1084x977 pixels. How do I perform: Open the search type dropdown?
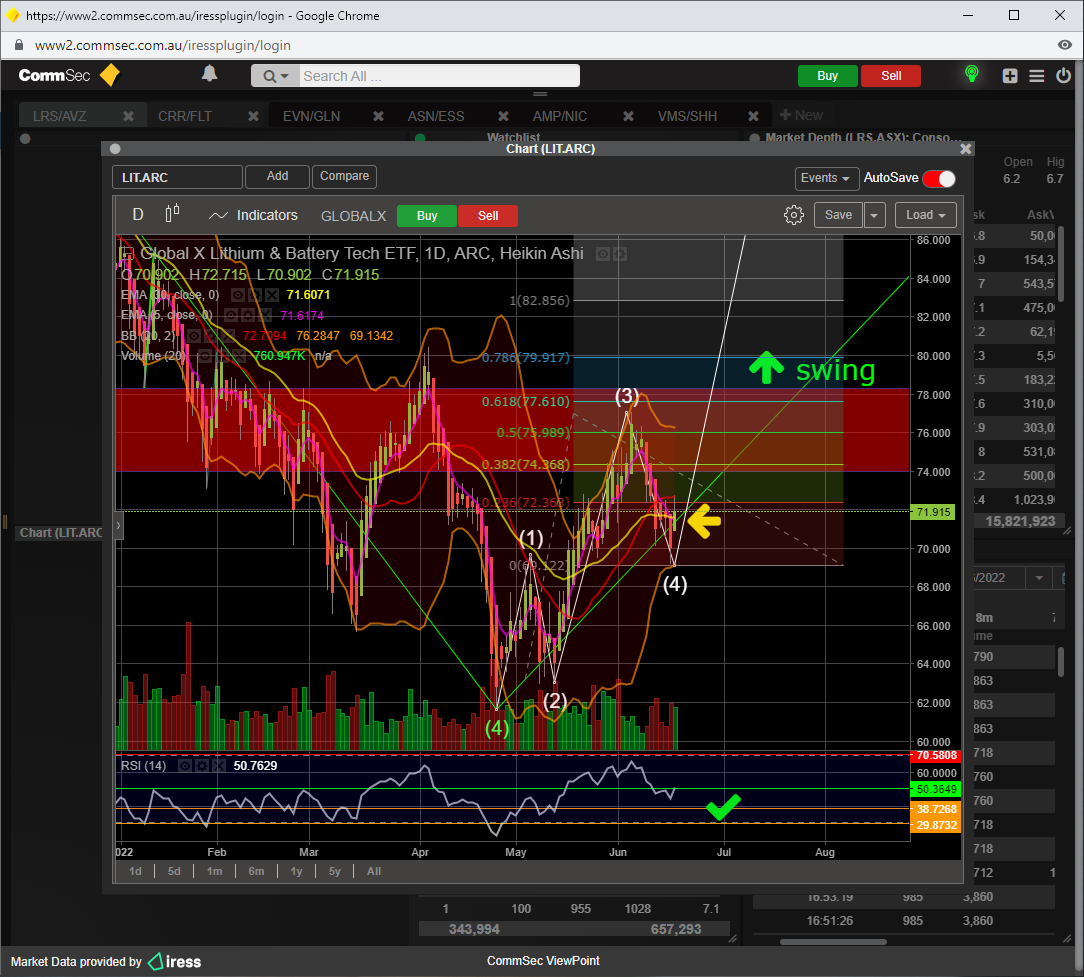pyautogui.click(x=276, y=76)
